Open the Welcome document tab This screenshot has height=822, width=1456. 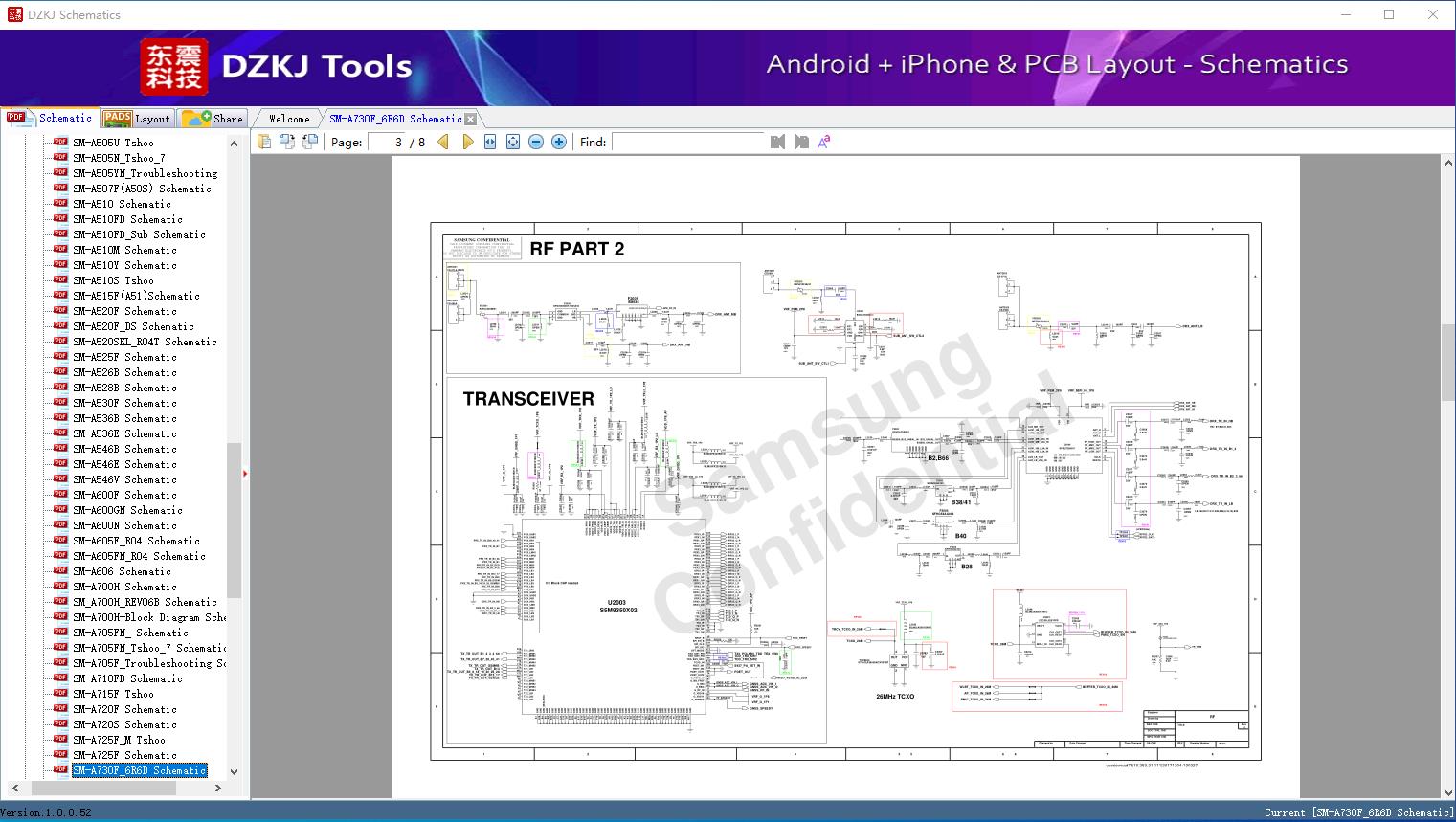pos(289,119)
